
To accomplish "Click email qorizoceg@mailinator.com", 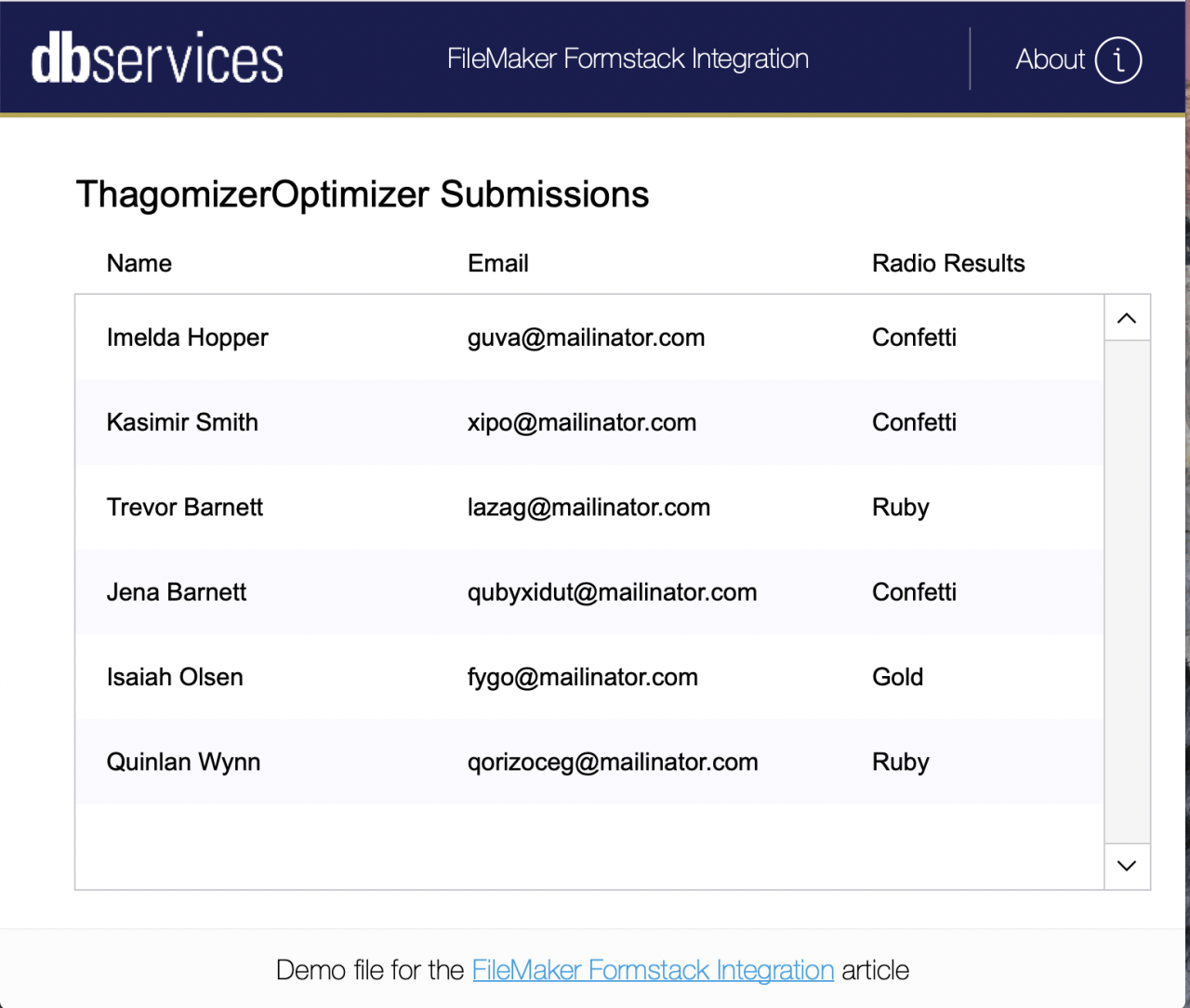I will [613, 763].
